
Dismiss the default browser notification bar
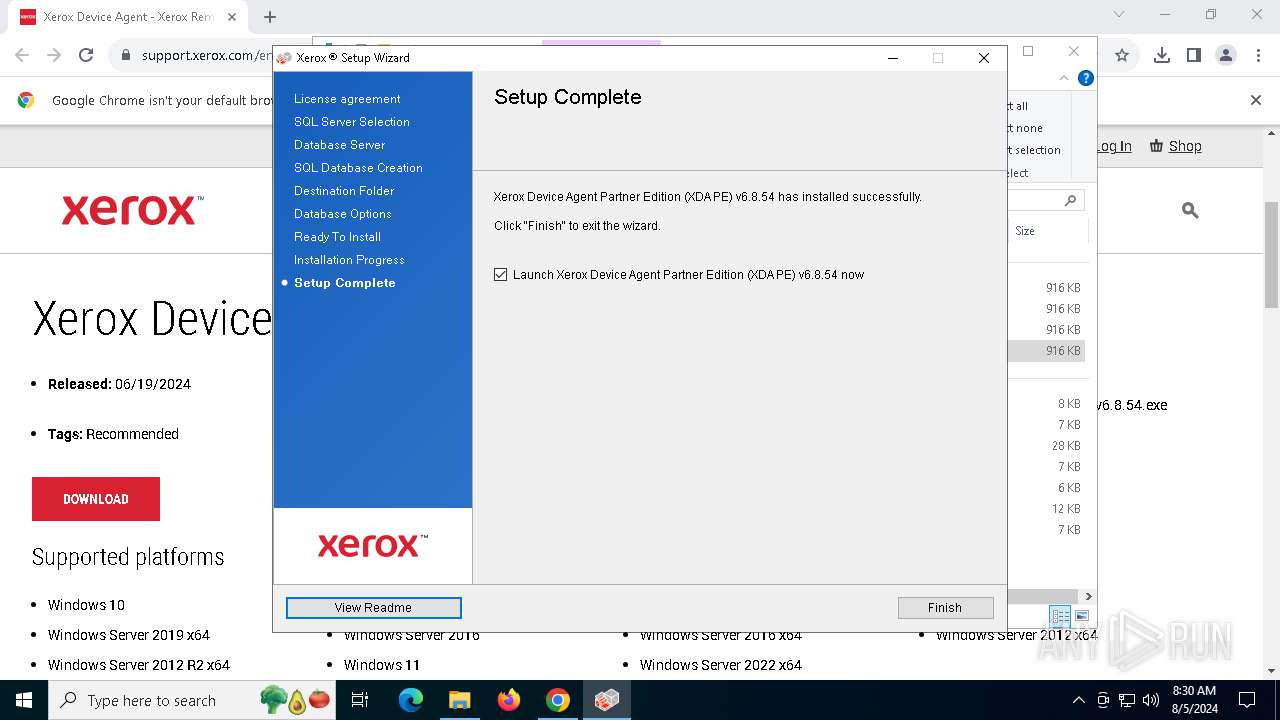(1256, 100)
